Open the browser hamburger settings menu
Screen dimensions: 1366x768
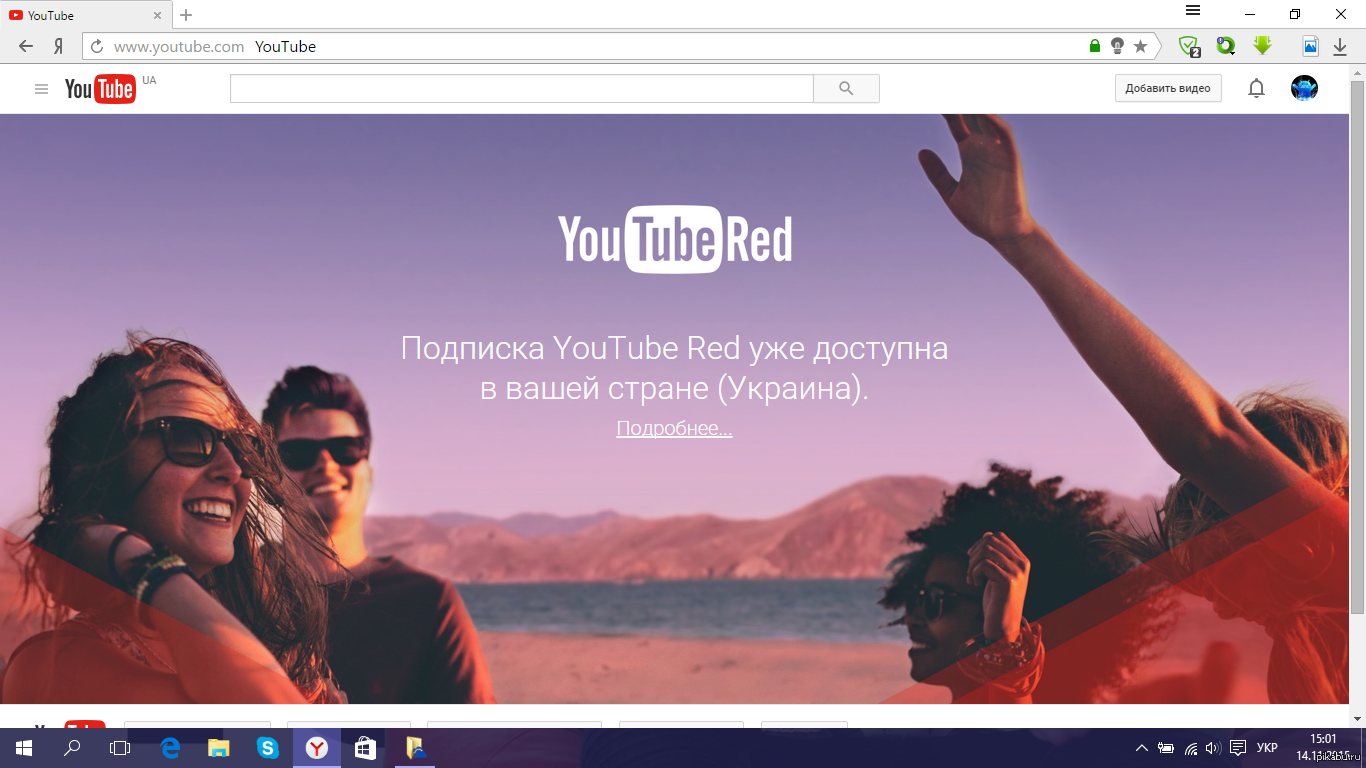coord(1193,11)
